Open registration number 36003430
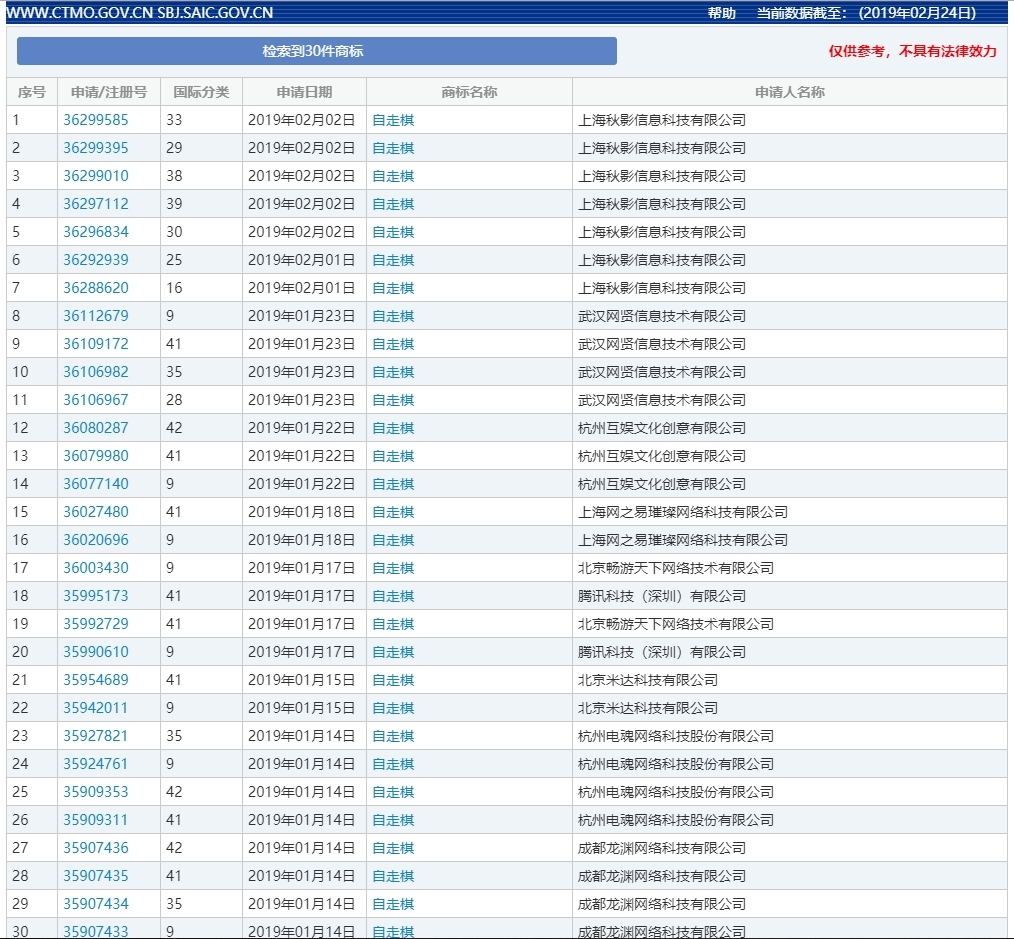This screenshot has width=1014, height=939. (x=96, y=568)
